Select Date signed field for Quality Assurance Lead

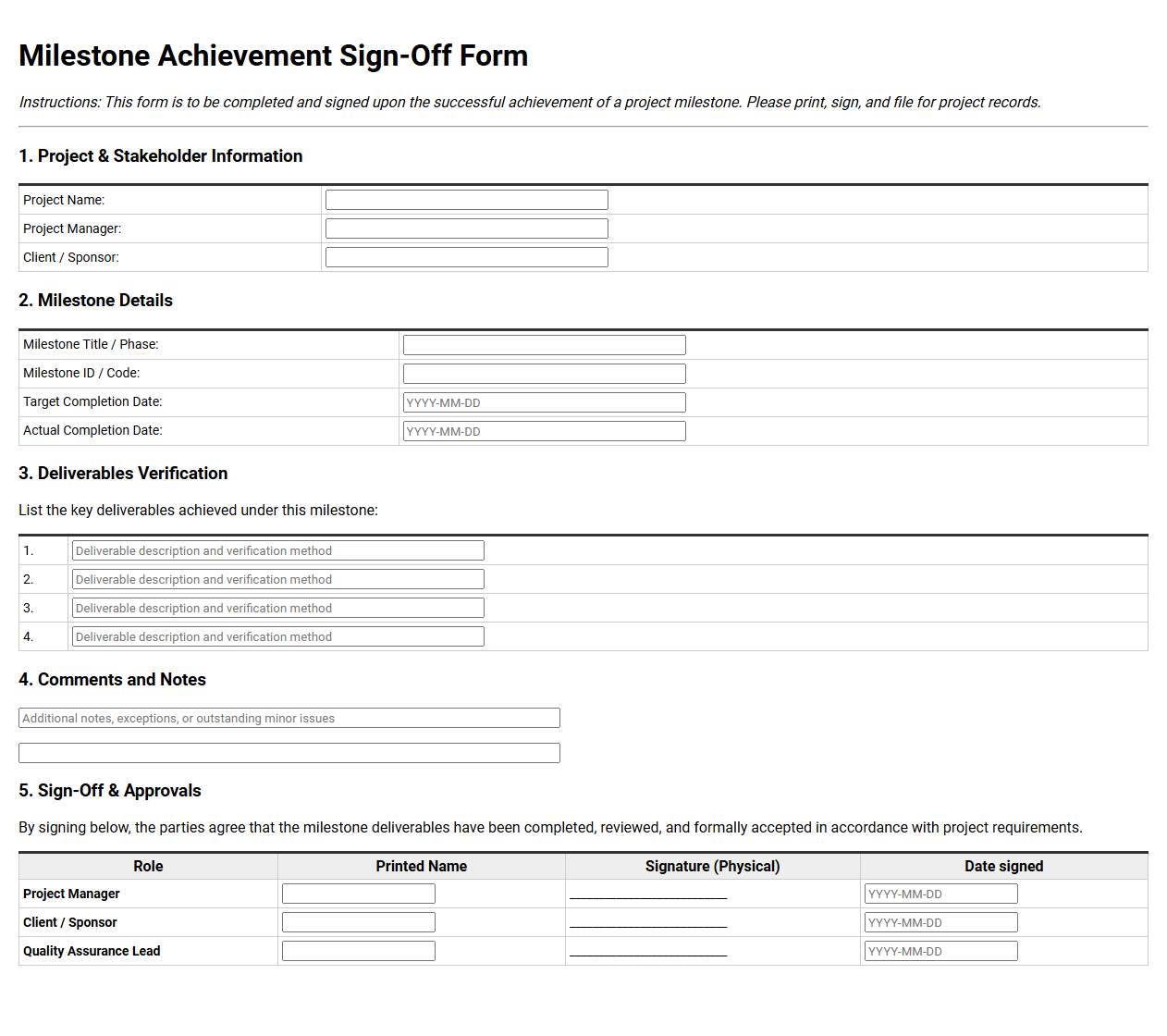point(941,951)
